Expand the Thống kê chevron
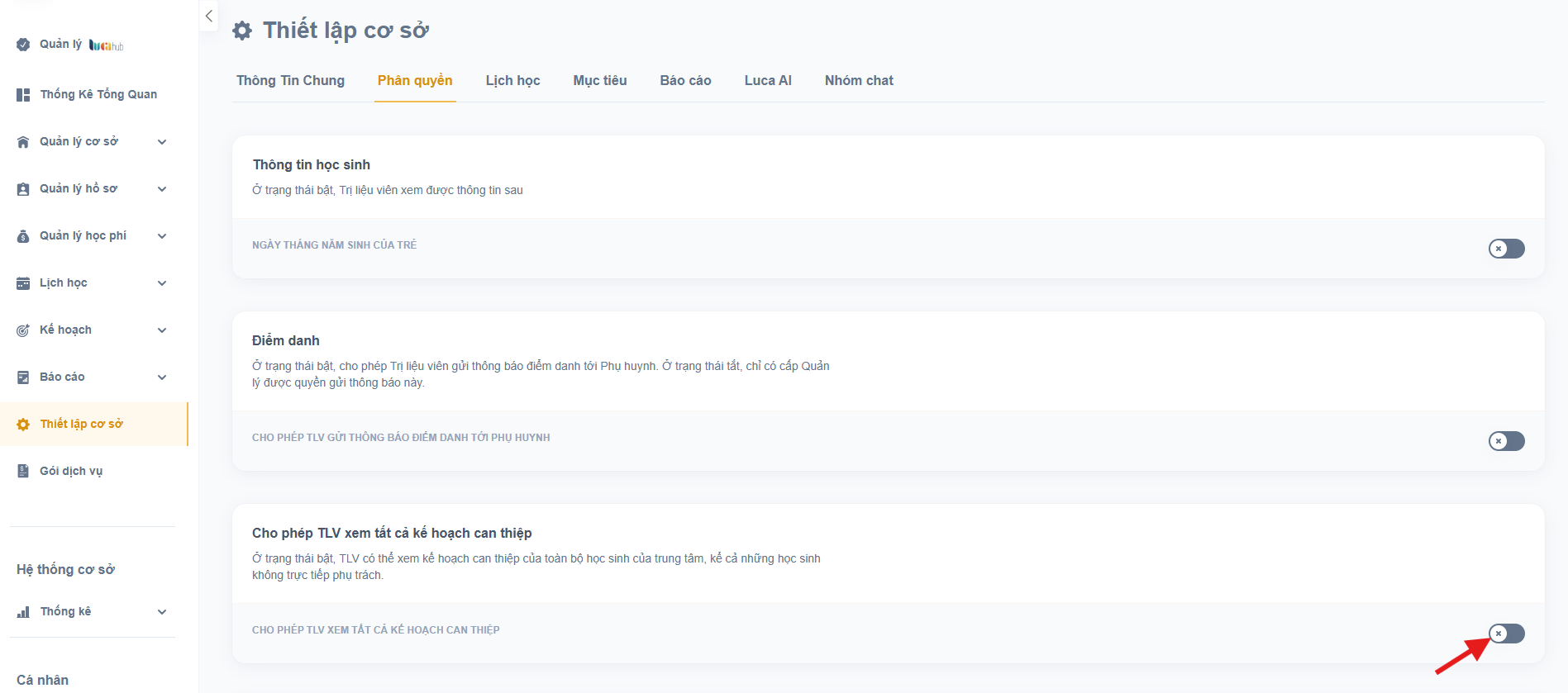 (162, 612)
